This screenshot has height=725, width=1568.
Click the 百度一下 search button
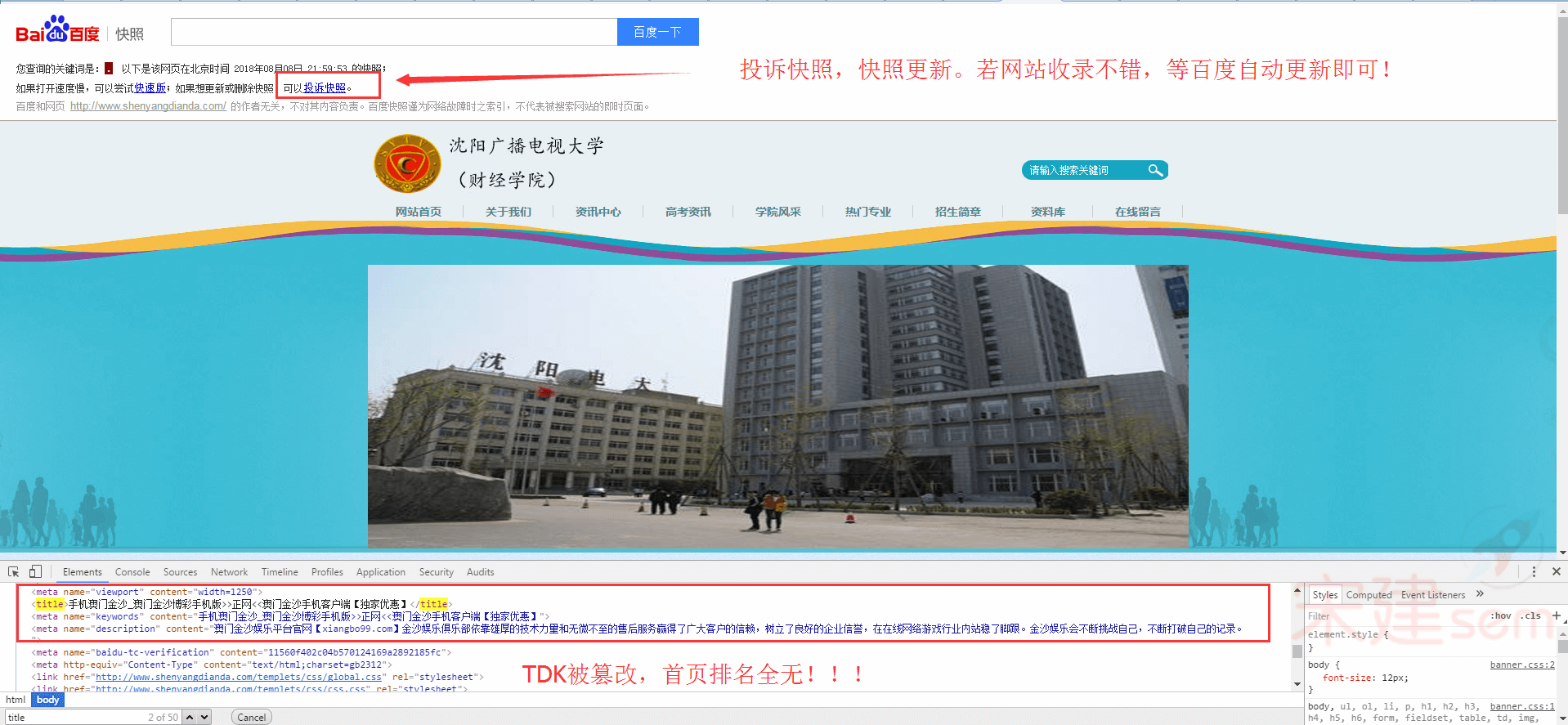coord(657,32)
